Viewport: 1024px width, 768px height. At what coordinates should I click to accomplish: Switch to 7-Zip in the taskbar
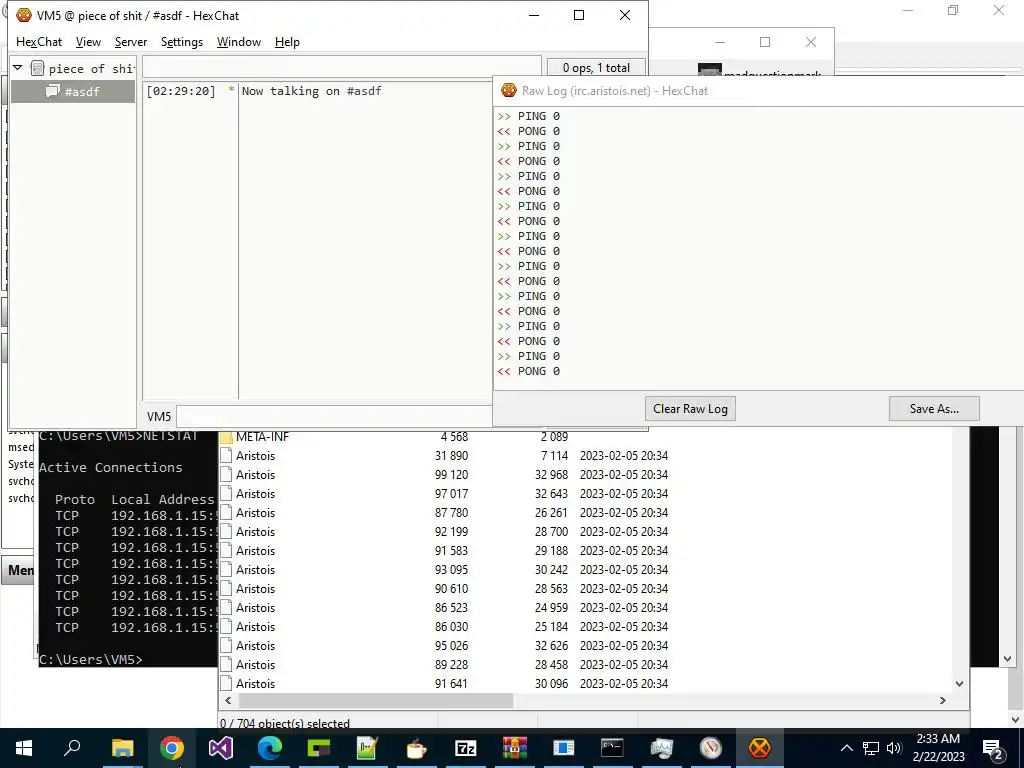coord(465,748)
